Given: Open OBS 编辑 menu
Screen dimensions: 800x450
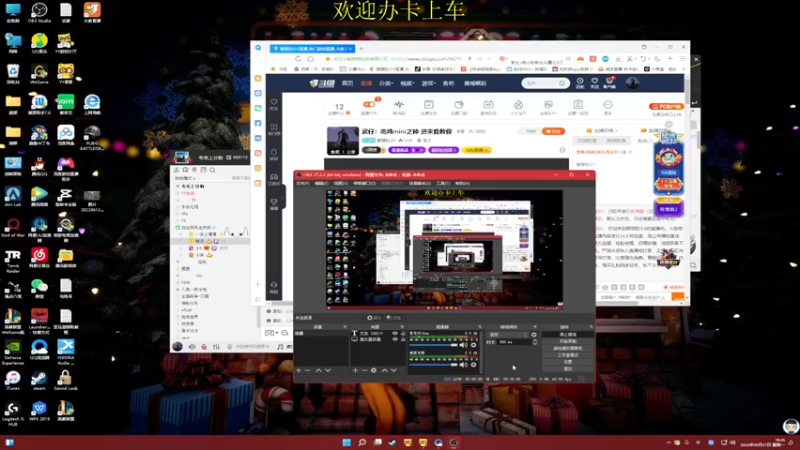Looking at the screenshot, I should 321,183.
